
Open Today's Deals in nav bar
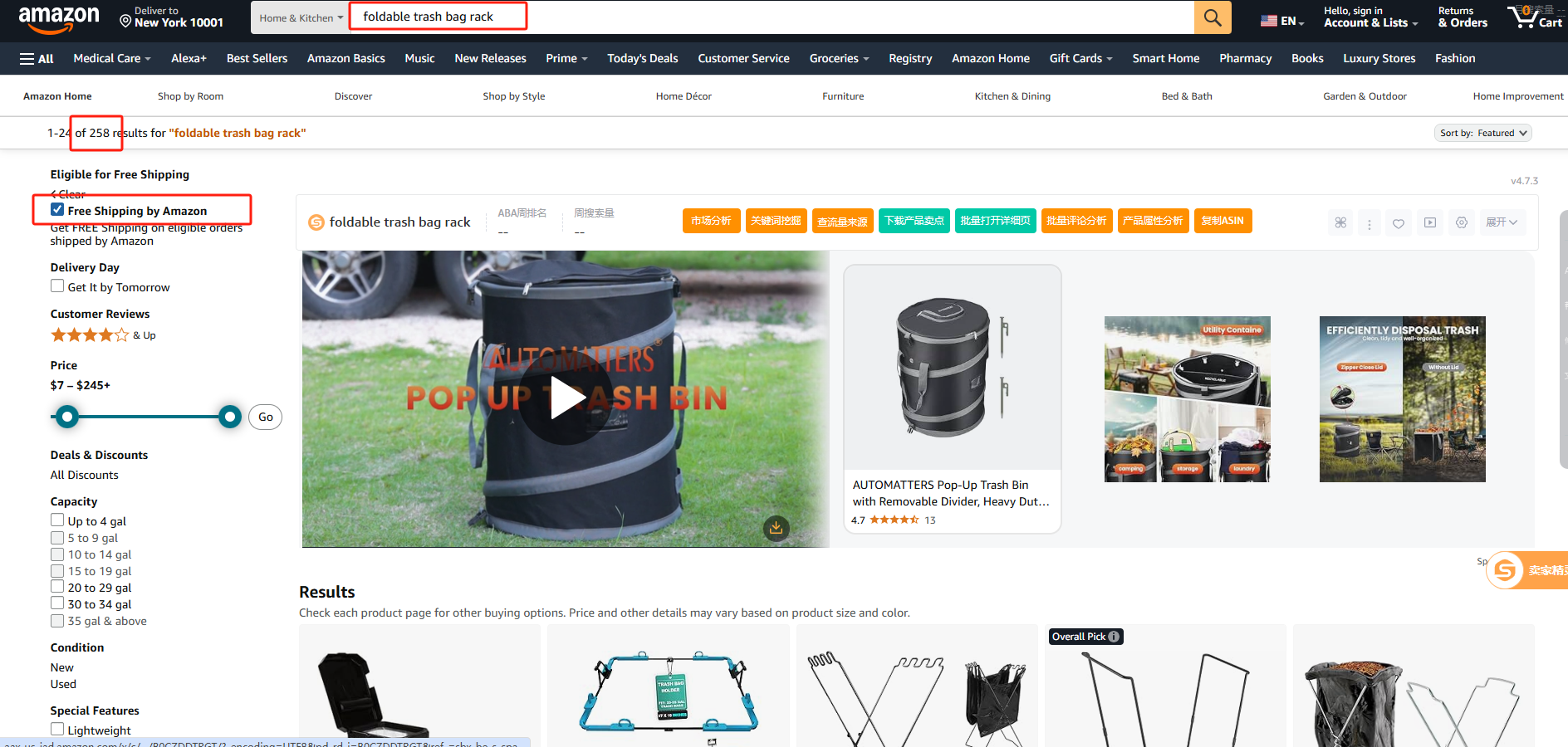tap(642, 58)
